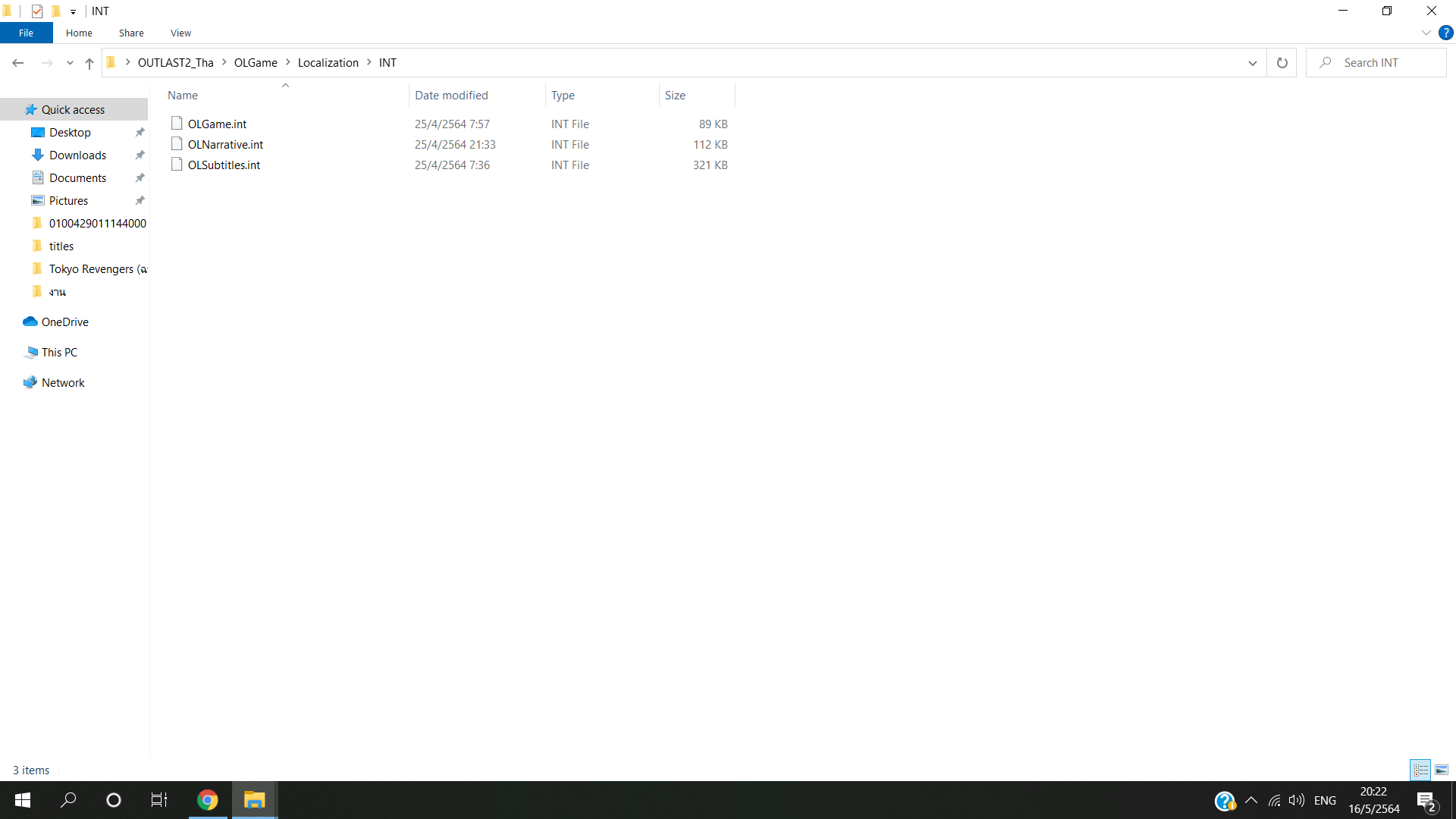Open Pictures from Quick access
1456x819 pixels.
coord(68,201)
